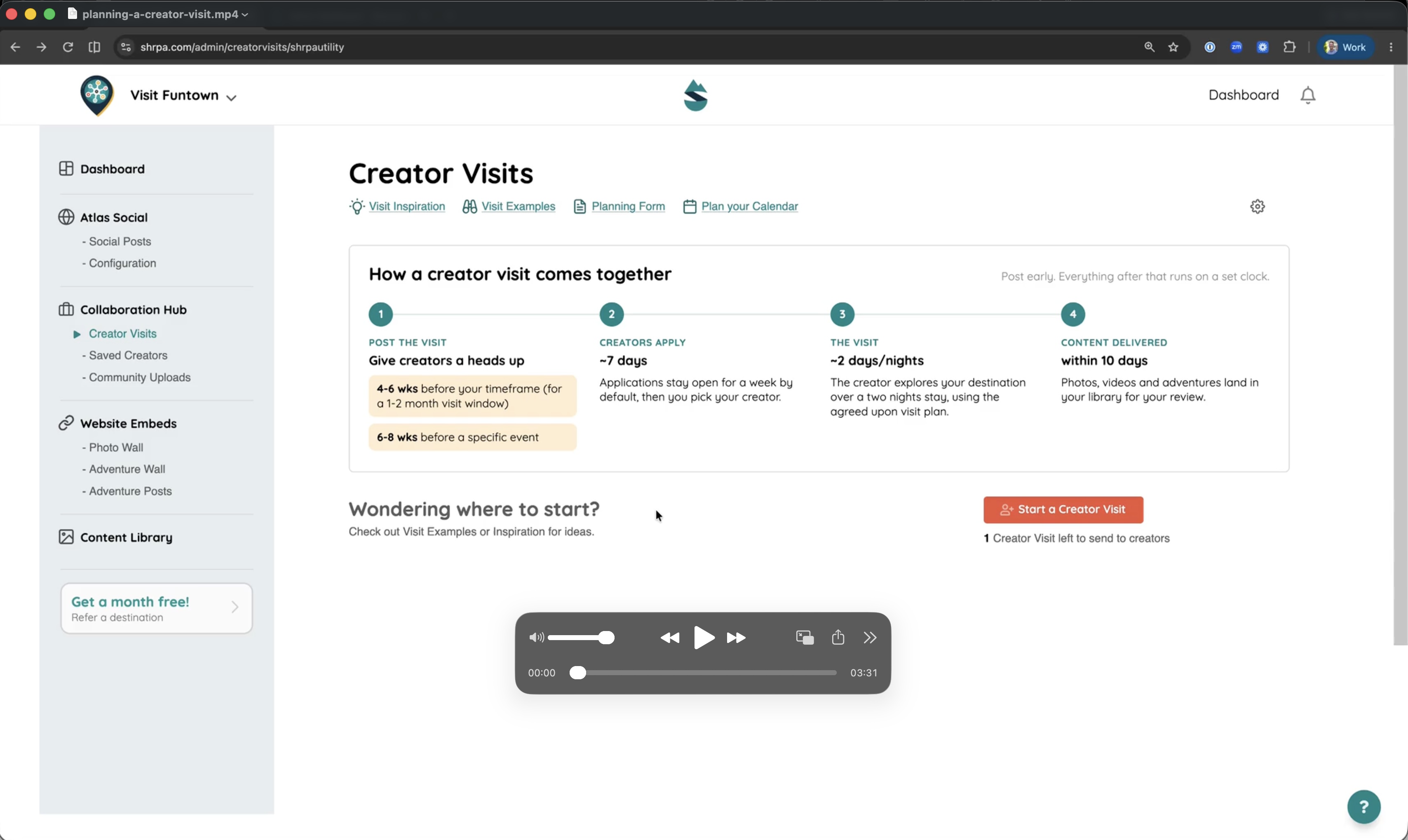Open the Zoom extension icon

pyautogui.click(x=1236, y=47)
